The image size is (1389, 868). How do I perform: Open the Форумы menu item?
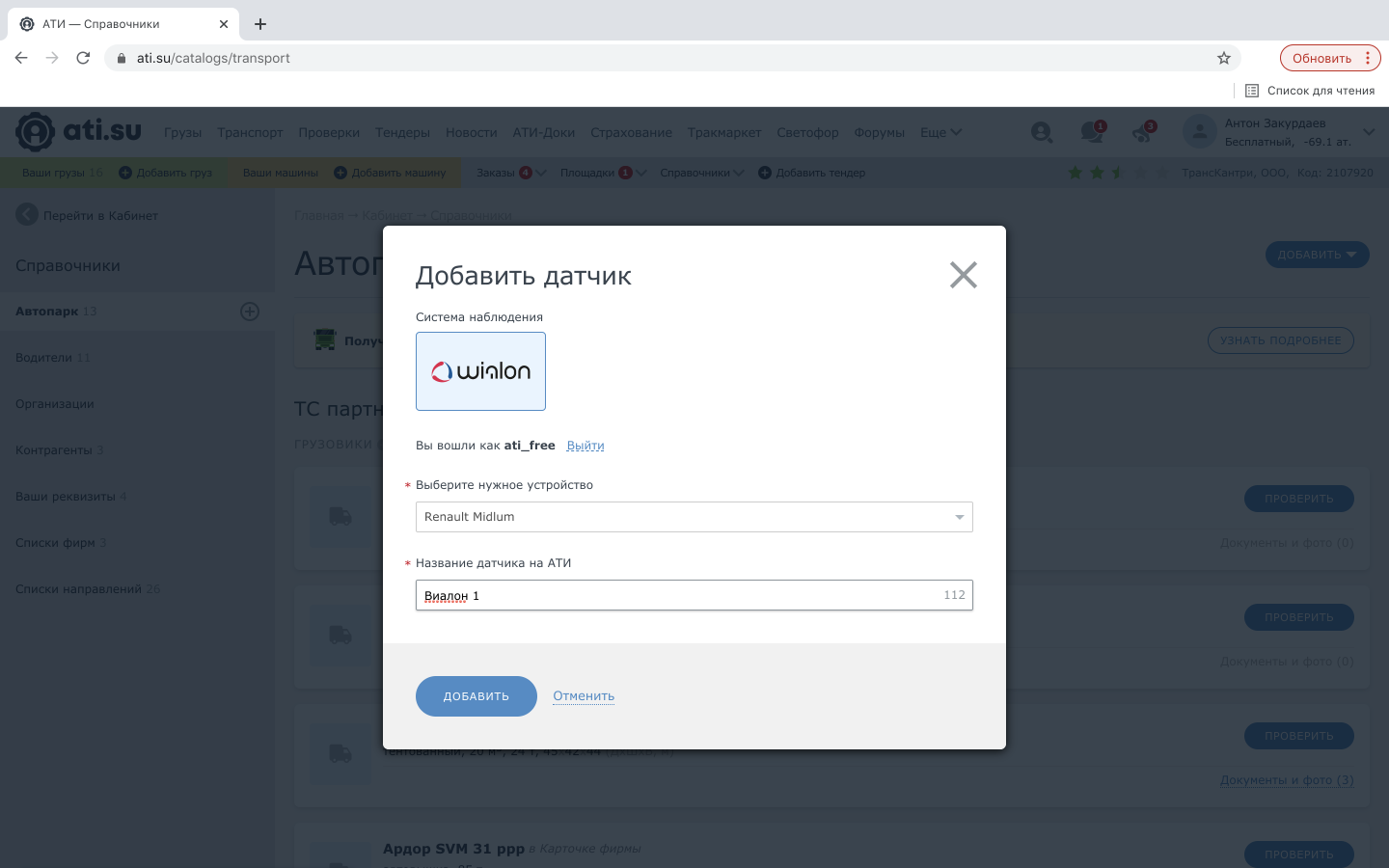879,133
